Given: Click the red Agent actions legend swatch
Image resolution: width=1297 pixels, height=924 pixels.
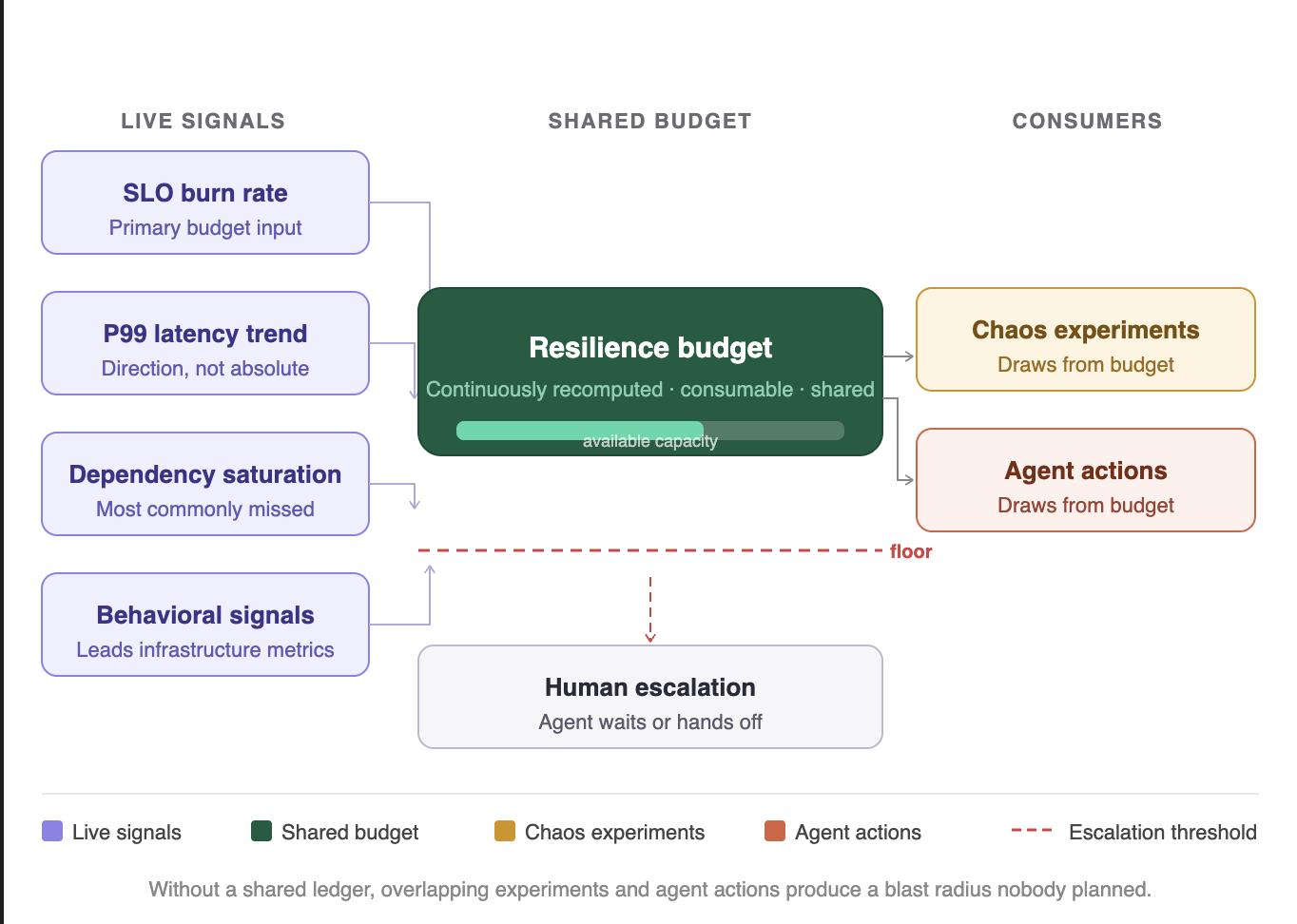Looking at the screenshot, I should (x=775, y=831).
